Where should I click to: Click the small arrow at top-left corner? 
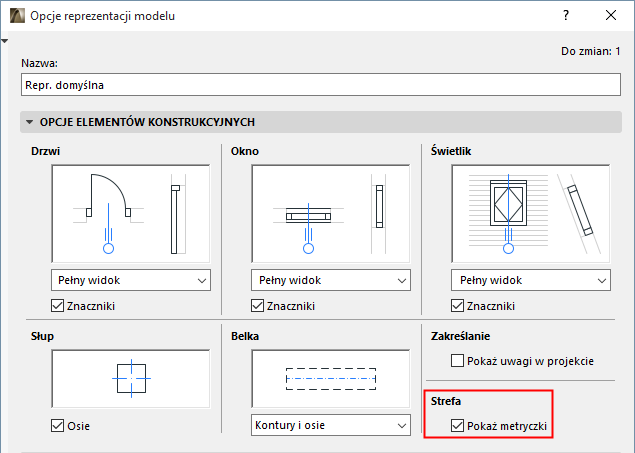[x=5, y=41]
